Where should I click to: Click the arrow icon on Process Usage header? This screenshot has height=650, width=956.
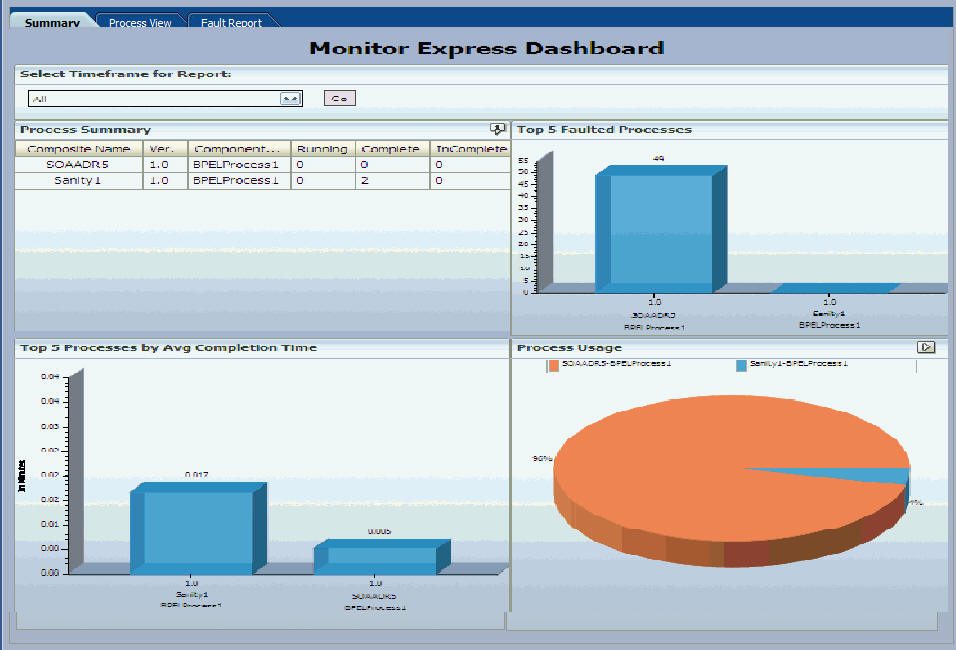point(927,347)
